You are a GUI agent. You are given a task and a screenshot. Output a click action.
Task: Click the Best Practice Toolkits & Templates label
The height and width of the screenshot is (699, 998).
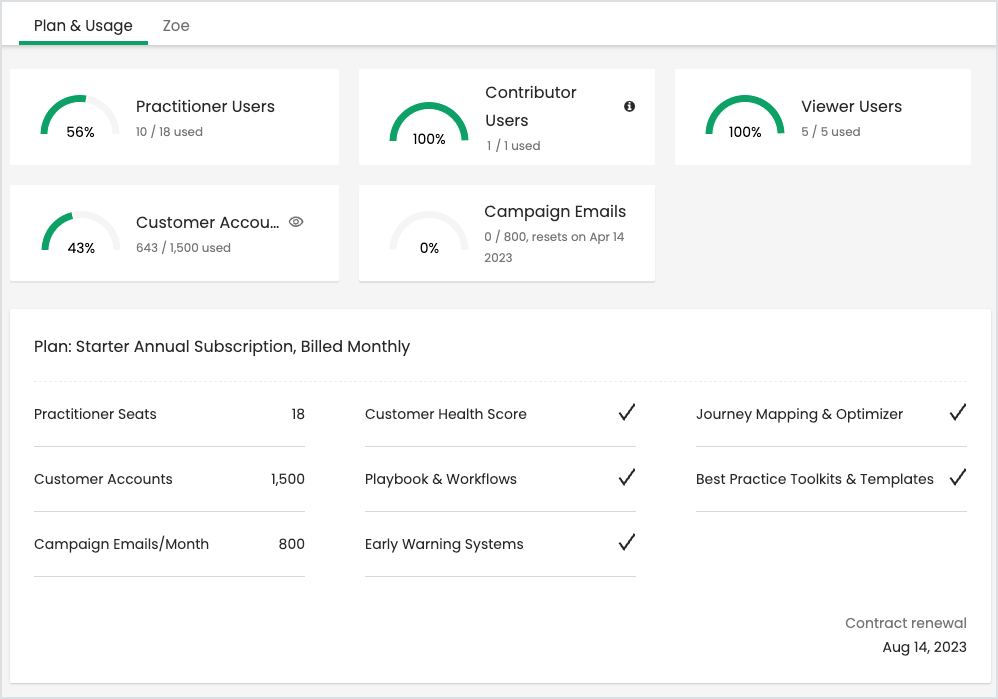point(815,479)
